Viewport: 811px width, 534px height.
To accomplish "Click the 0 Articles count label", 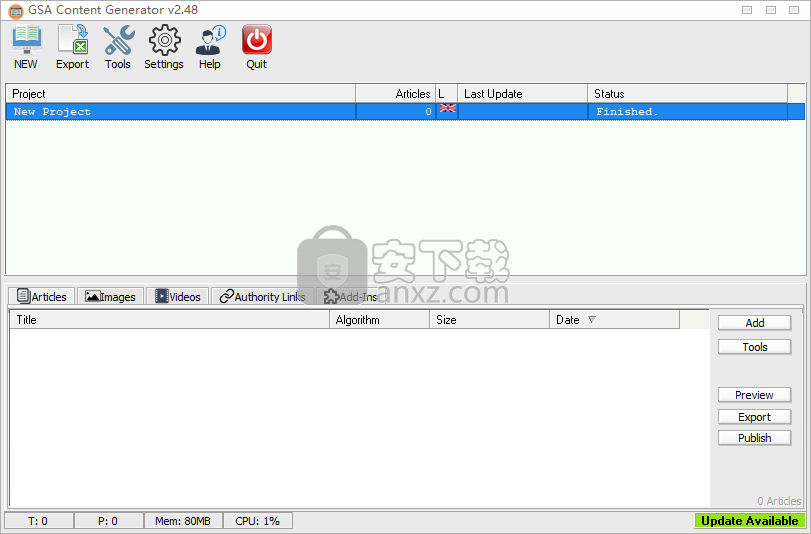I will pos(779,501).
